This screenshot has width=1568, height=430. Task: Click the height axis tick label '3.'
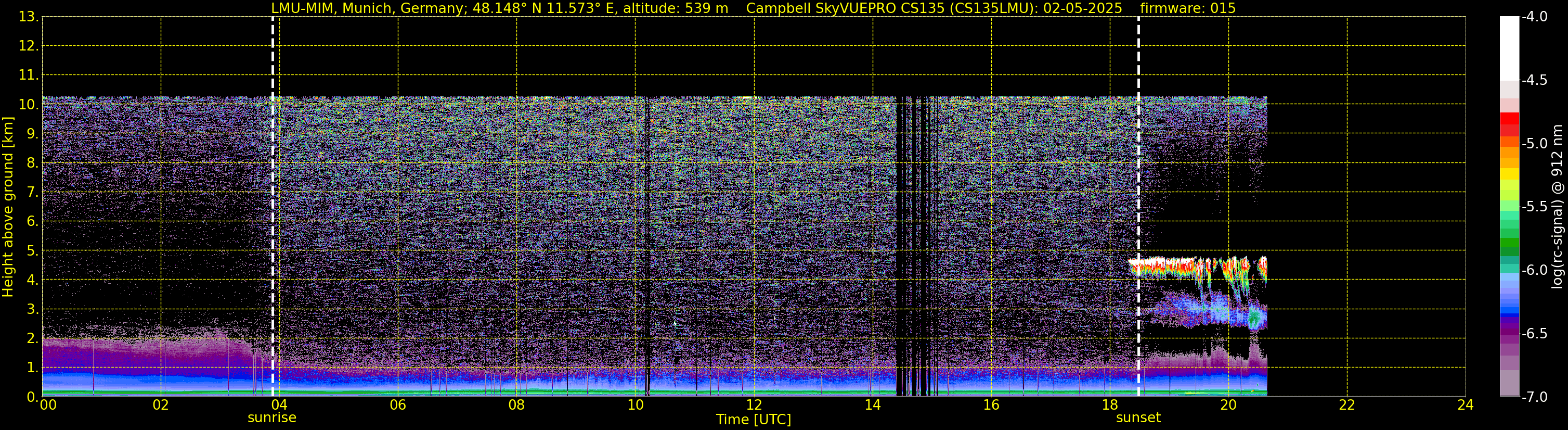pos(32,309)
